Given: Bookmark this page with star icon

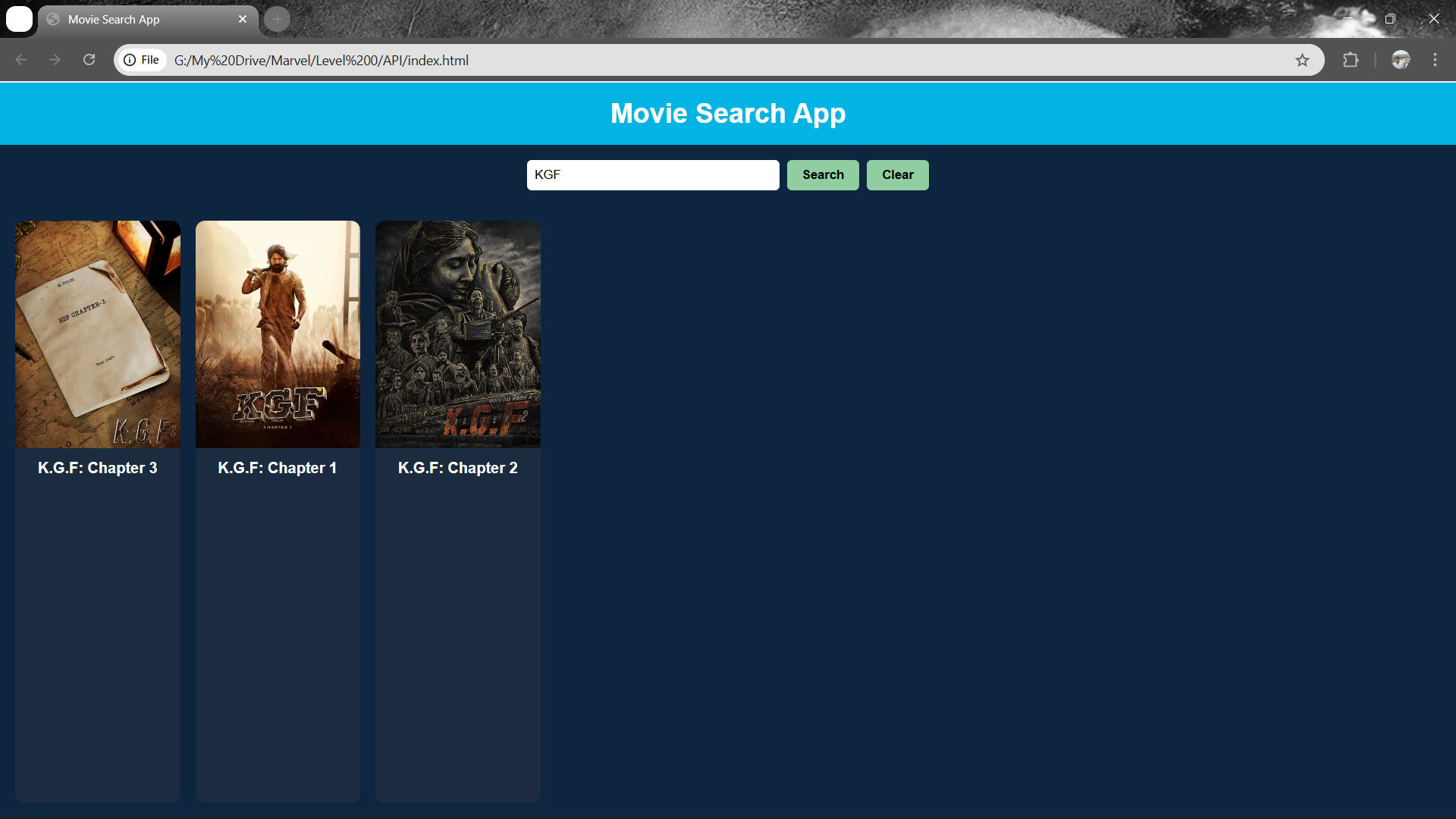Looking at the screenshot, I should 1302,60.
